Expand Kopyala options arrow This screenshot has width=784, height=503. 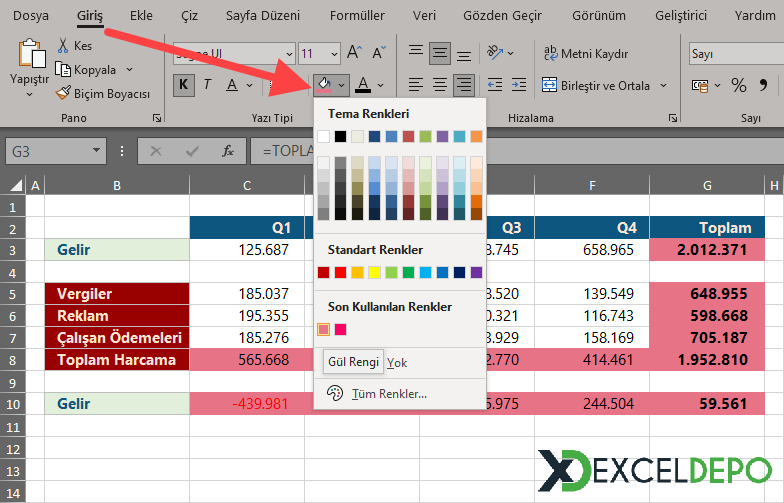[130, 69]
